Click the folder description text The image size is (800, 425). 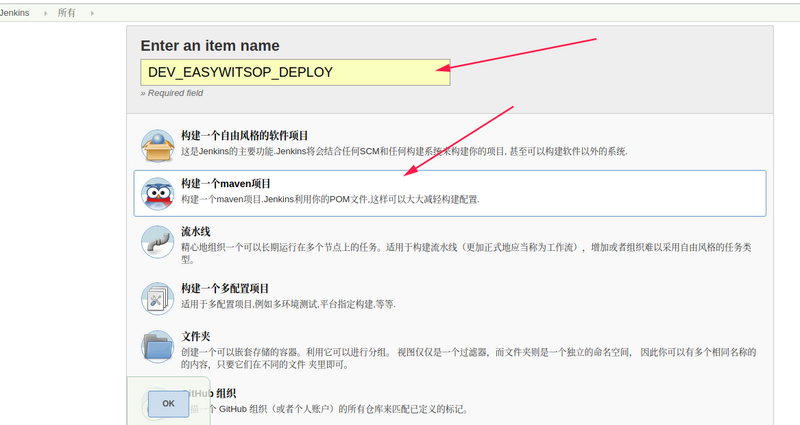coord(468,358)
